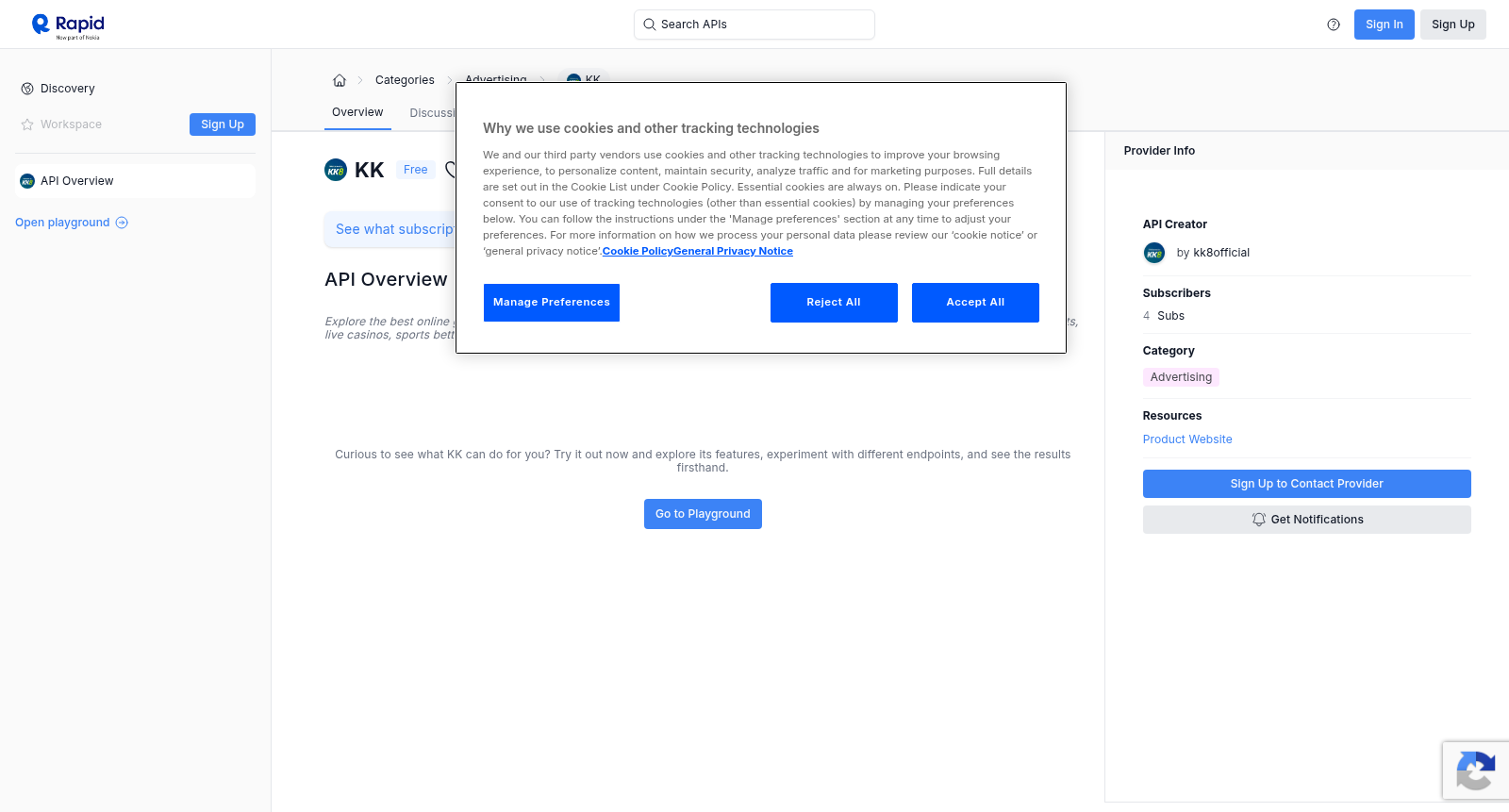Click Sign In in the header
Image resolution: width=1509 pixels, height=812 pixels.
[x=1385, y=25]
